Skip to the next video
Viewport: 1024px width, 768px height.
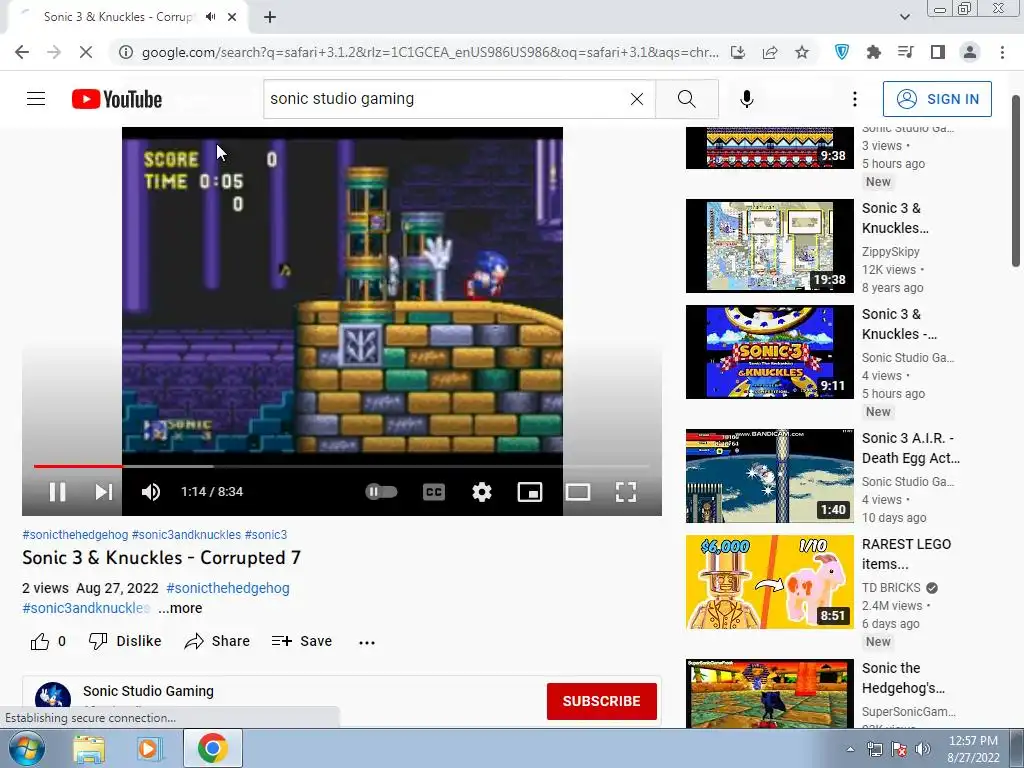pos(103,492)
